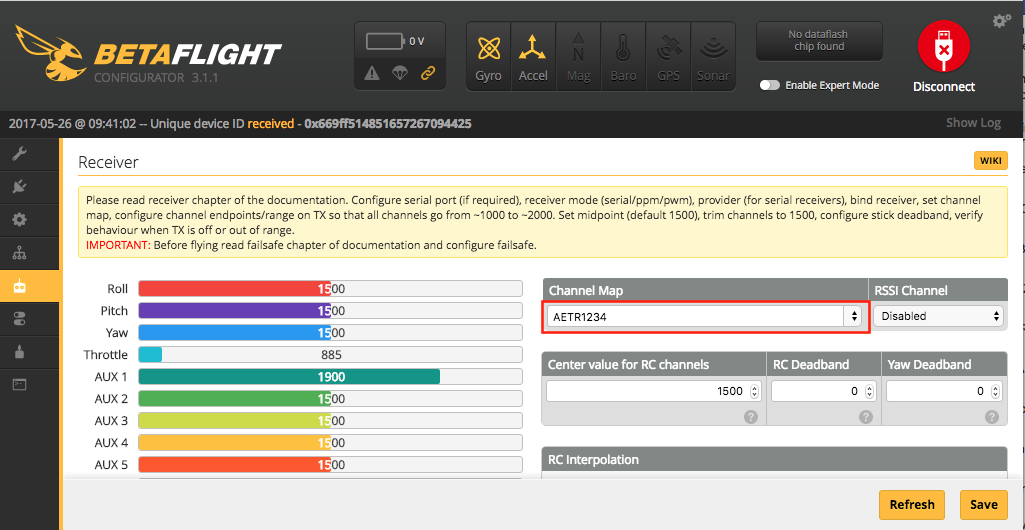Click the AUX 5 channel bar
1025x530 pixels.
coord(330,465)
